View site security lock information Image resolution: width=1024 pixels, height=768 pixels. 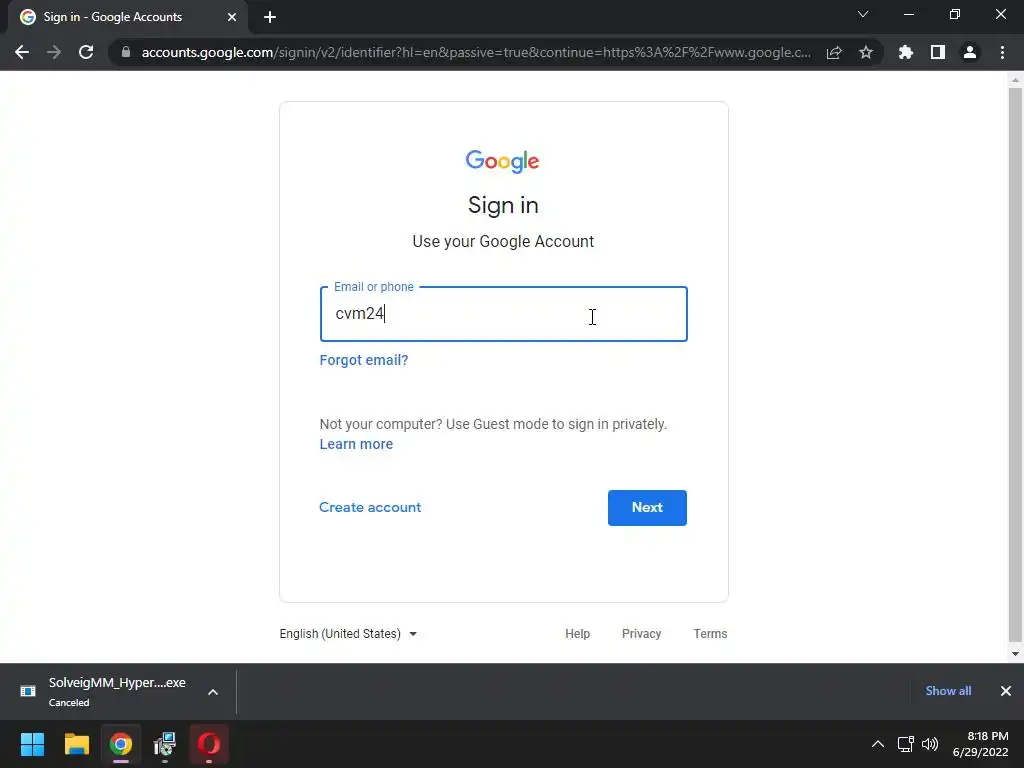(x=126, y=52)
